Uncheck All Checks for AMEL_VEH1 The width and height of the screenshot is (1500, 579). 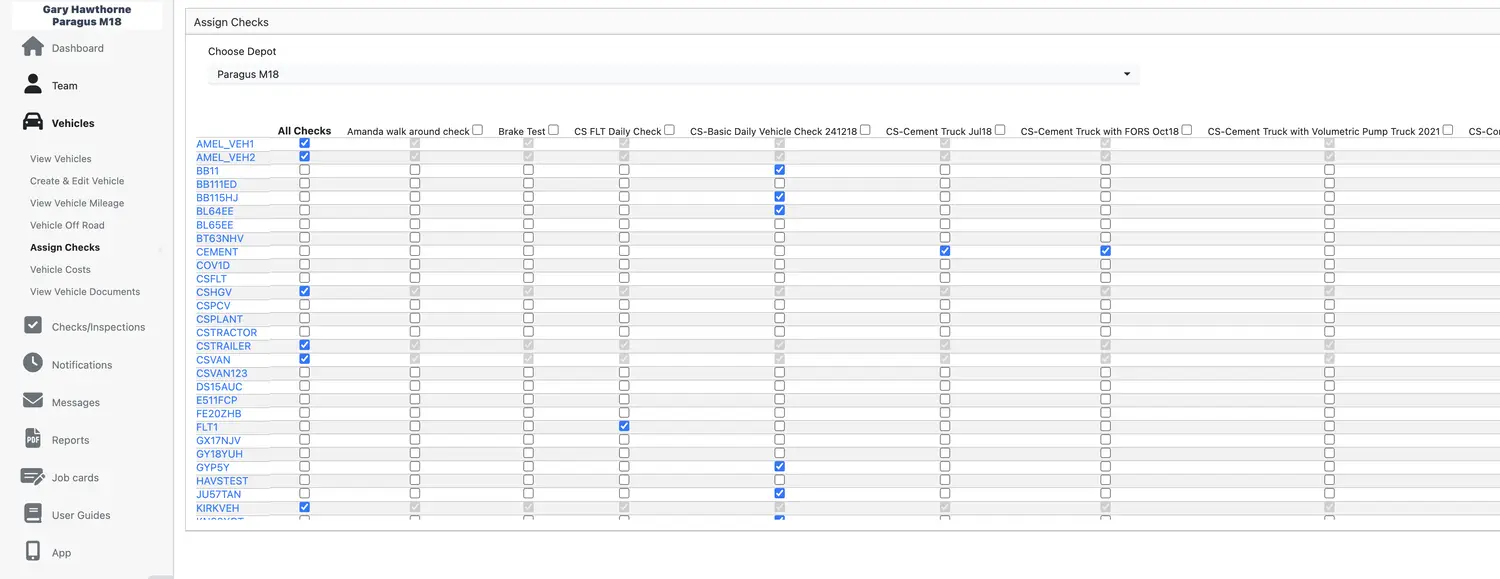pyautogui.click(x=305, y=143)
